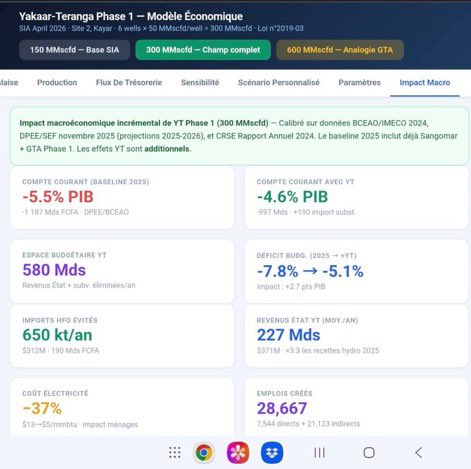The image size is (471, 469).
Task: Click the -7.8% → -5.1% deficit value
Action: (310, 271)
